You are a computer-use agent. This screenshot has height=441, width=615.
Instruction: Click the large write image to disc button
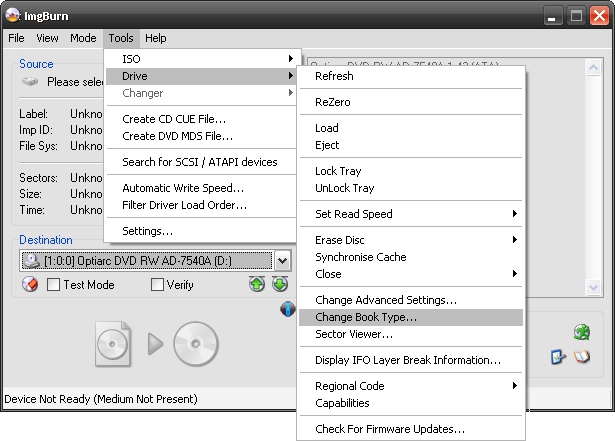(156, 344)
